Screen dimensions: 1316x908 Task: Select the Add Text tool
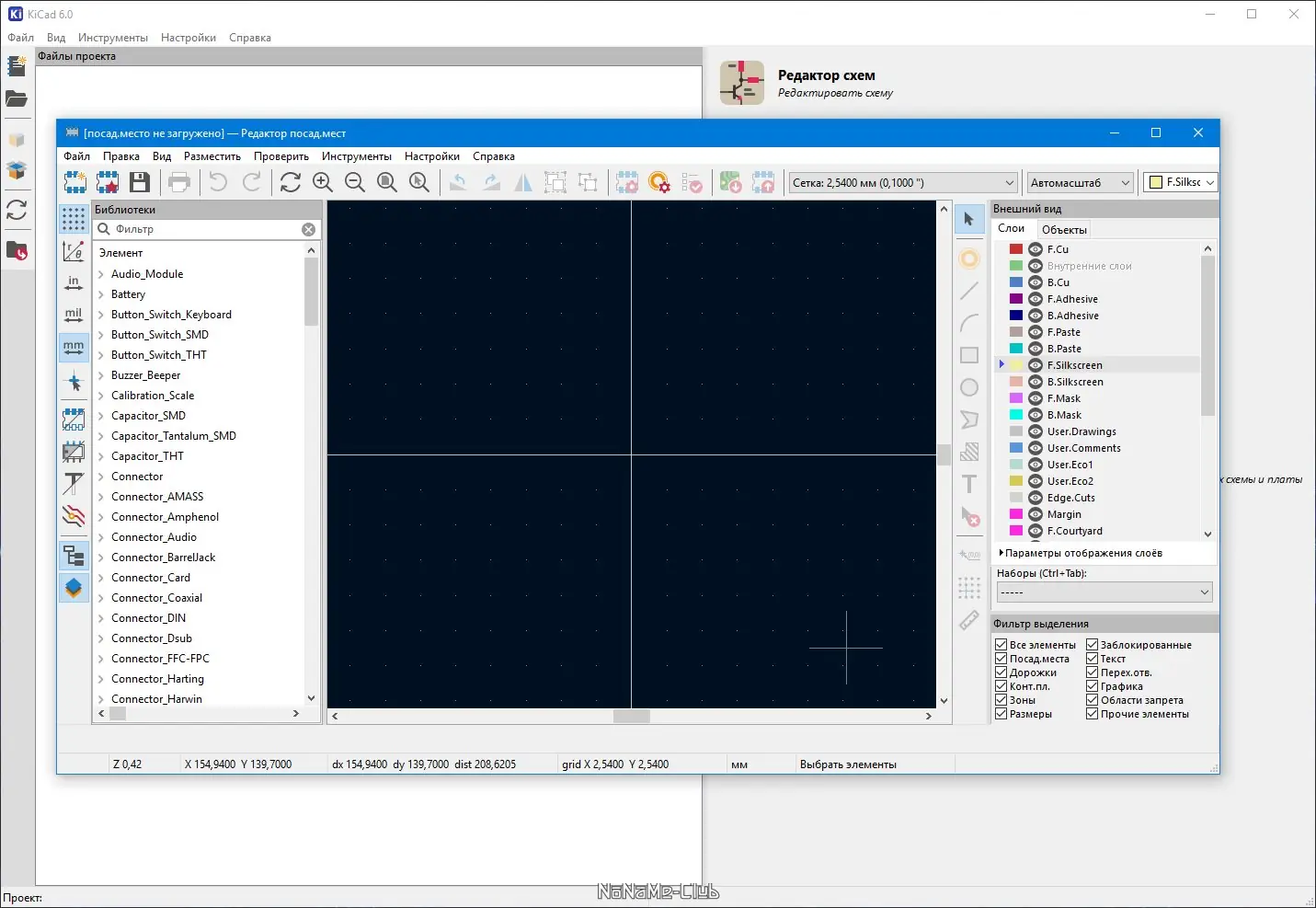pos(969,484)
